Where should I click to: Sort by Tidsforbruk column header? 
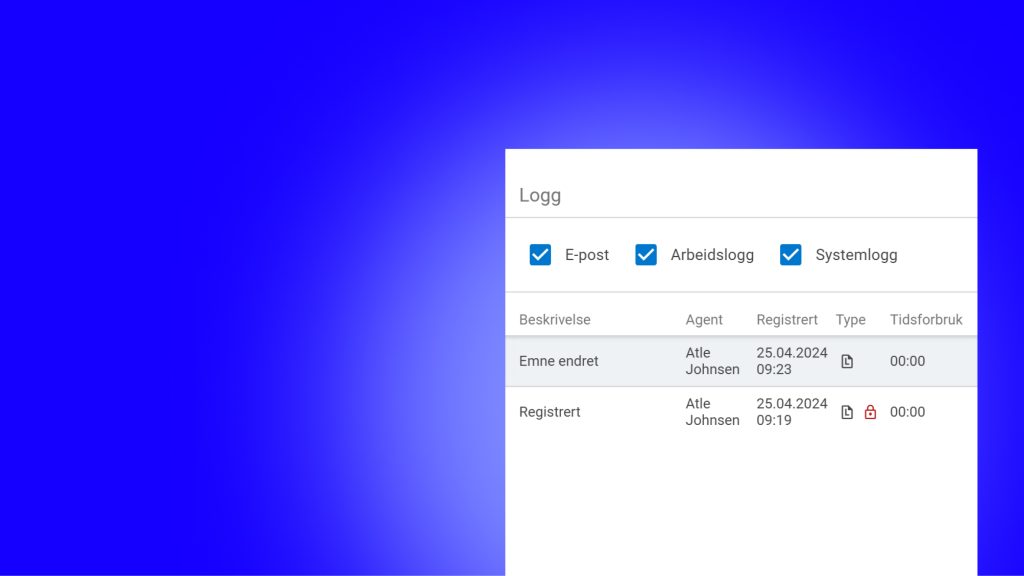click(926, 319)
